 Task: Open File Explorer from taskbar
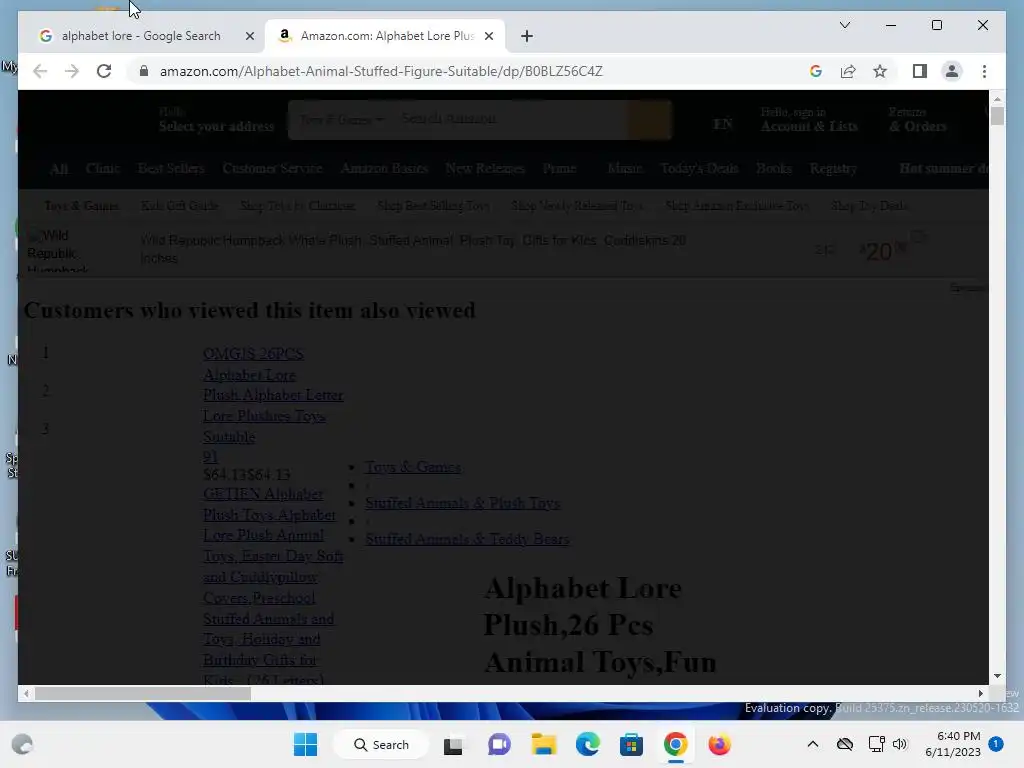click(x=543, y=744)
